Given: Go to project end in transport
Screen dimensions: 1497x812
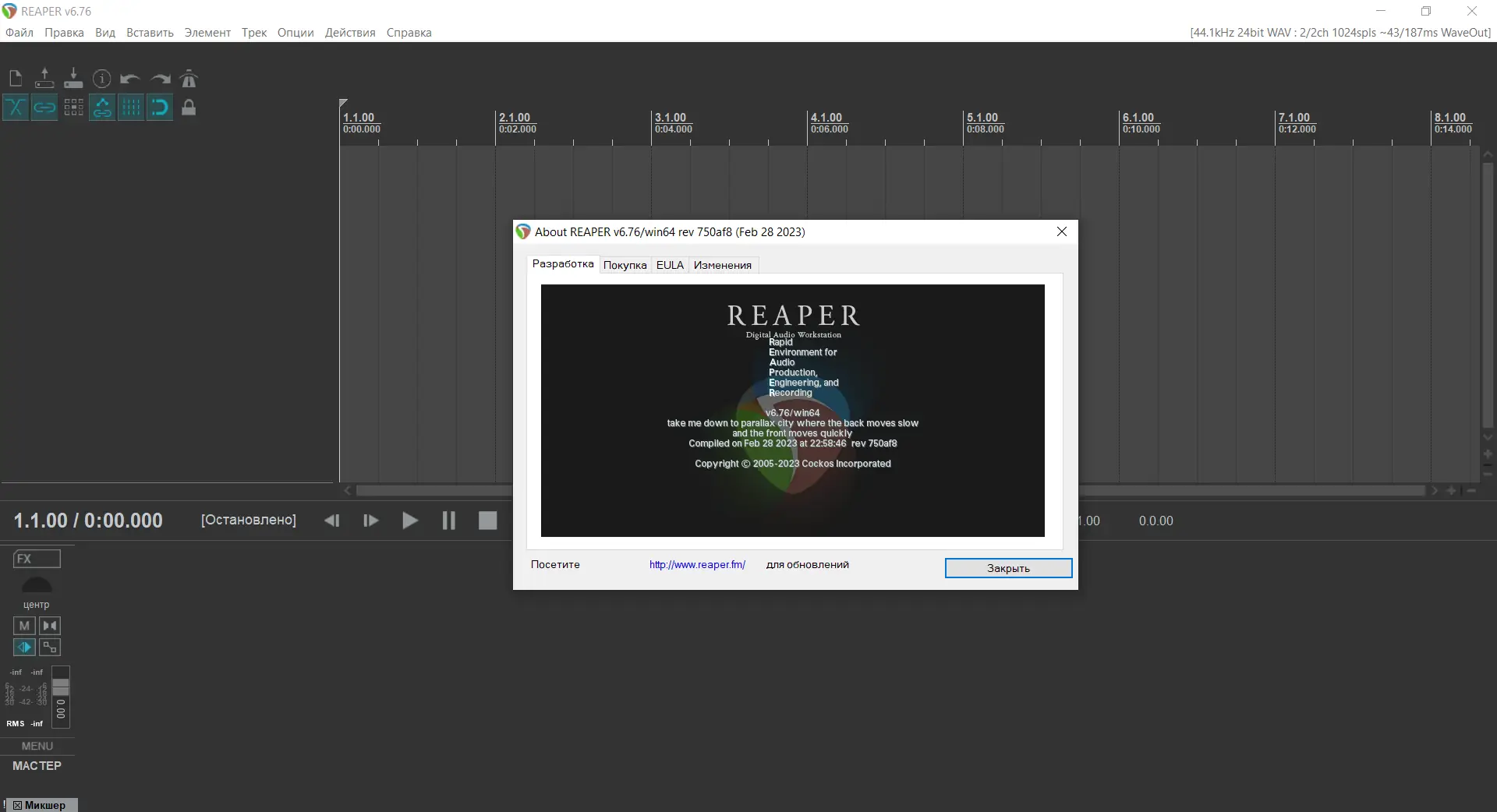Looking at the screenshot, I should [x=371, y=521].
